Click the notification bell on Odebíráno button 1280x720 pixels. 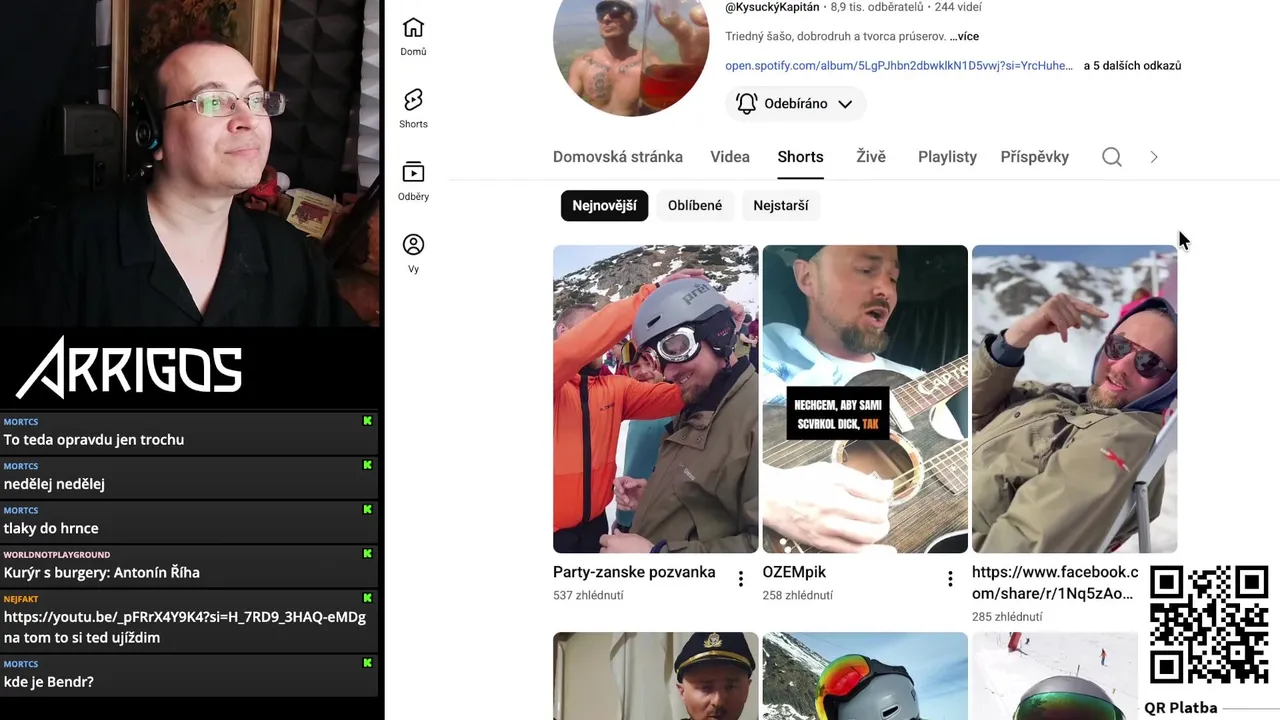[x=746, y=103]
